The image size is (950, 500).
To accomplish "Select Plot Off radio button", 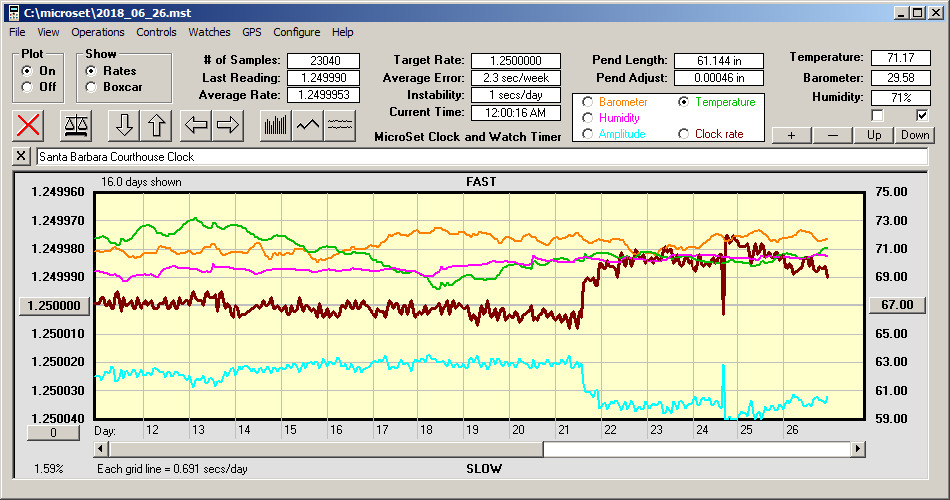I will [26, 87].
